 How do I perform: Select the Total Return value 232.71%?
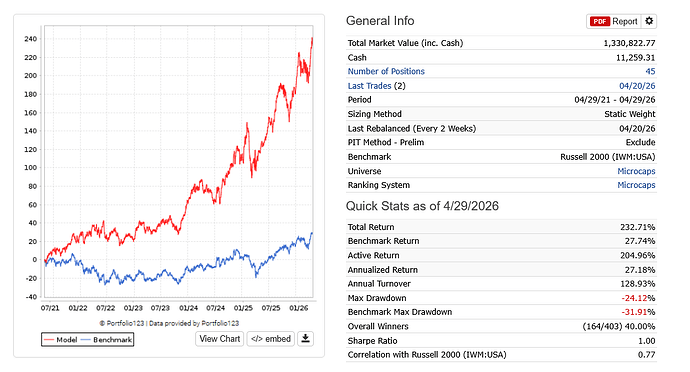pos(638,227)
